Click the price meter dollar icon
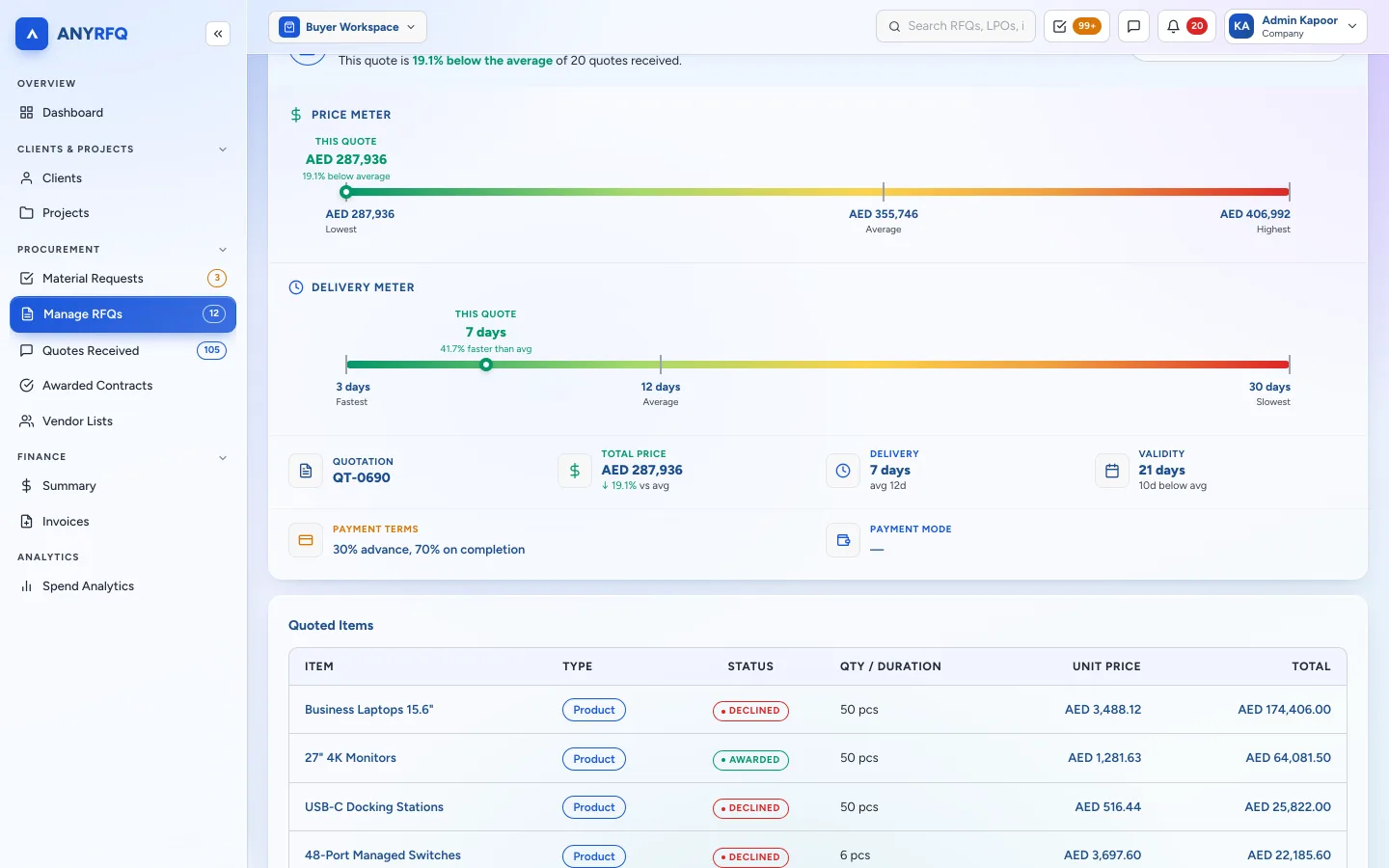This screenshot has width=1389, height=868. [x=296, y=115]
